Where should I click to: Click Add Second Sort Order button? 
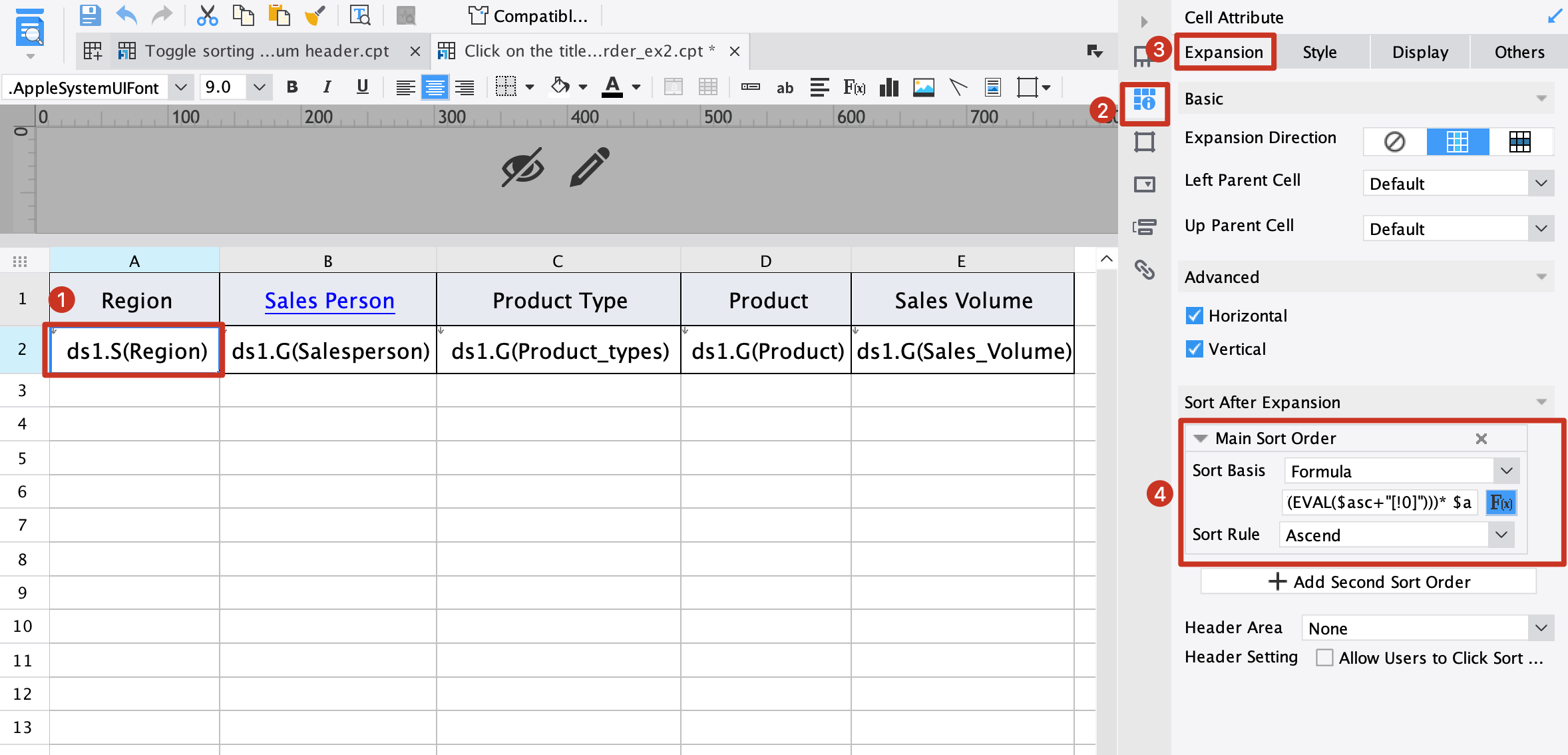point(1369,581)
